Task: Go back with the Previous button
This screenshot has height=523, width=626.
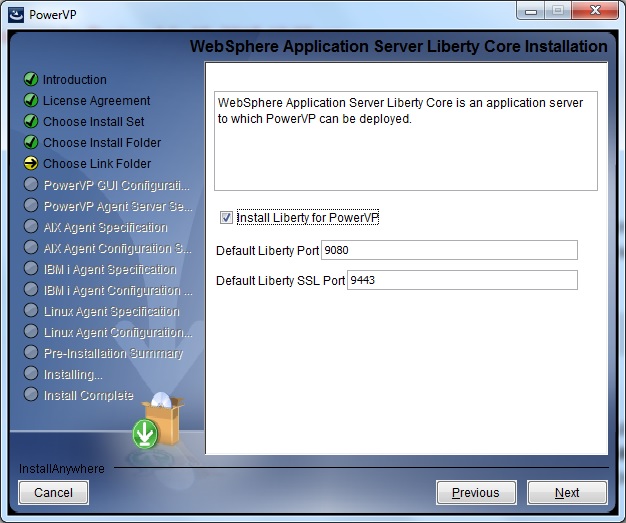Action: pyautogui.click(x=476, y=493)
